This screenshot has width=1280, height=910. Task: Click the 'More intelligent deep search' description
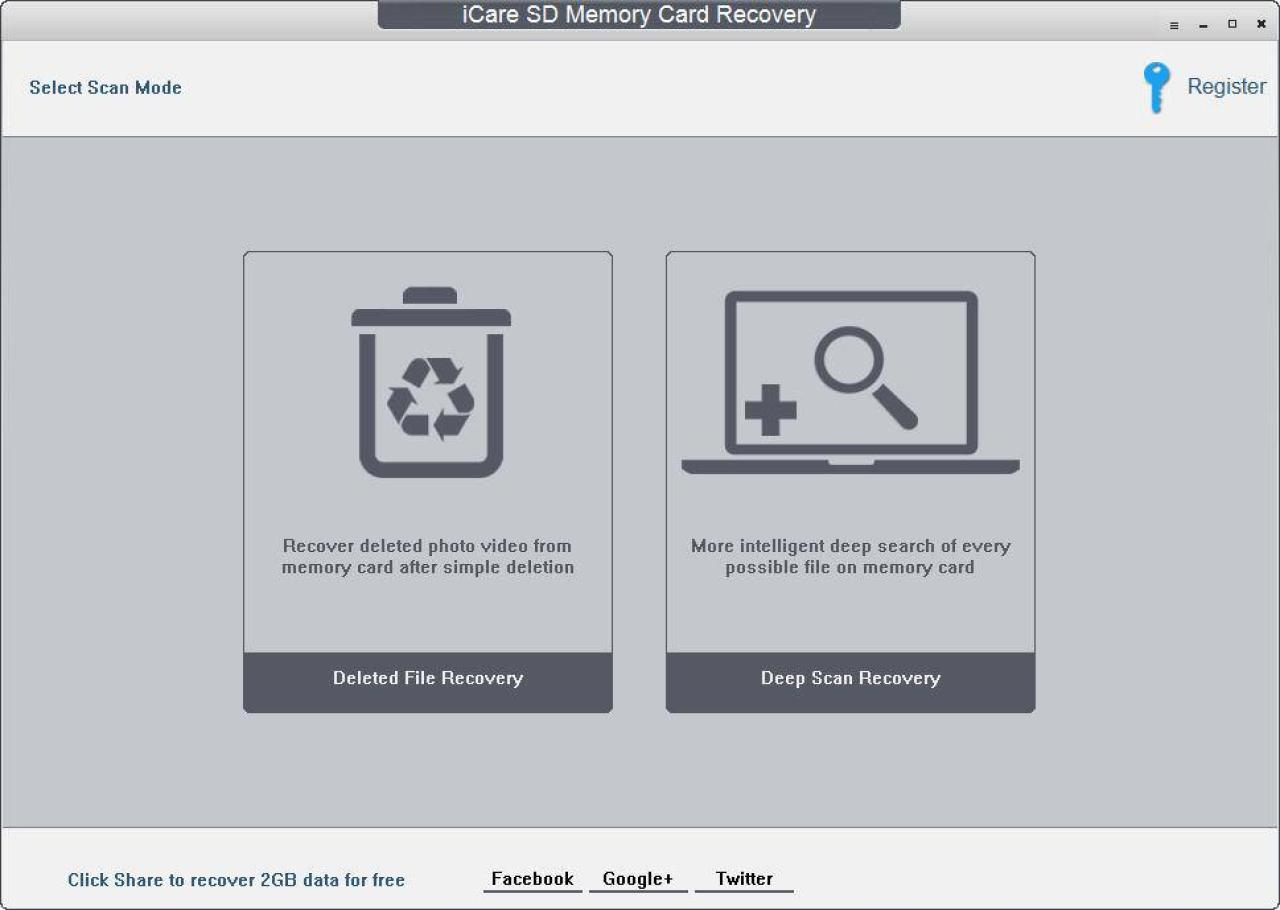[850, 557]
